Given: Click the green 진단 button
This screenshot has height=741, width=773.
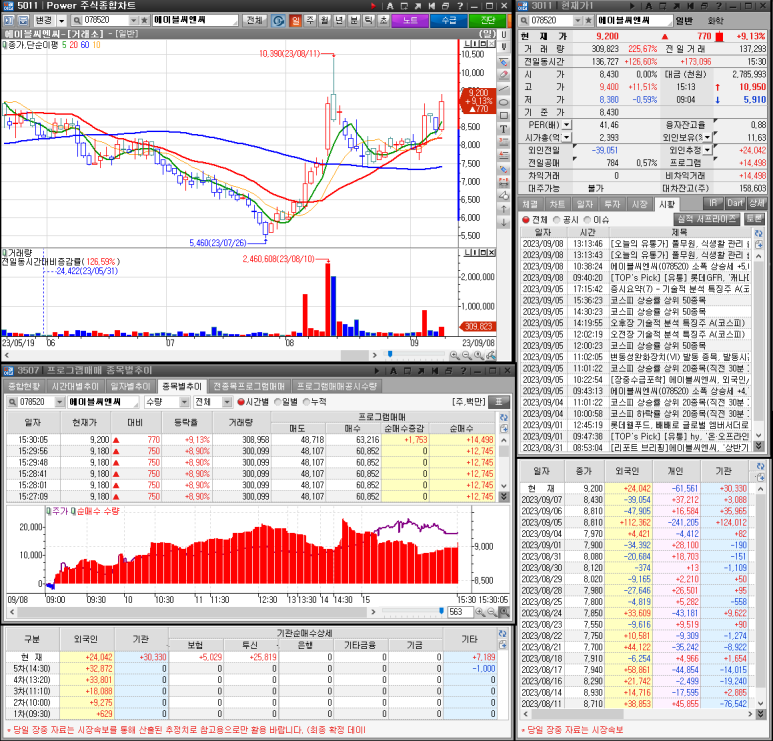Looking at the screenshot, I should pos(487,20).
